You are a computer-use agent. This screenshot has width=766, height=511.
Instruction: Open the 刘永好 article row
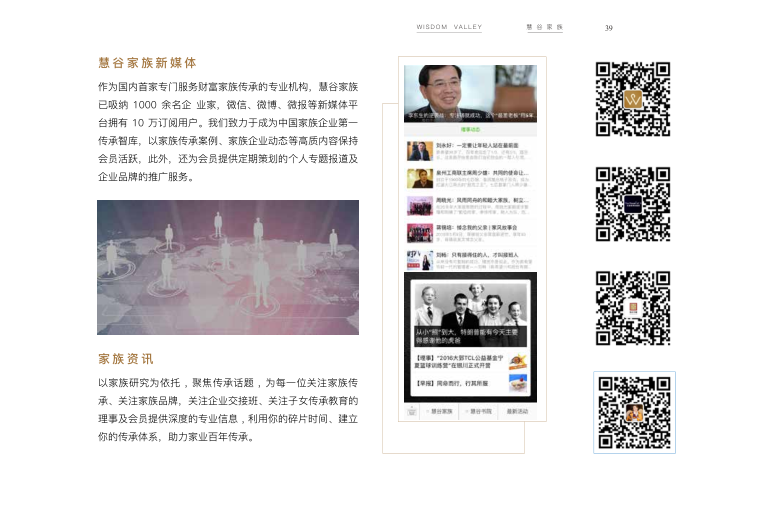[x=470, y=151]
